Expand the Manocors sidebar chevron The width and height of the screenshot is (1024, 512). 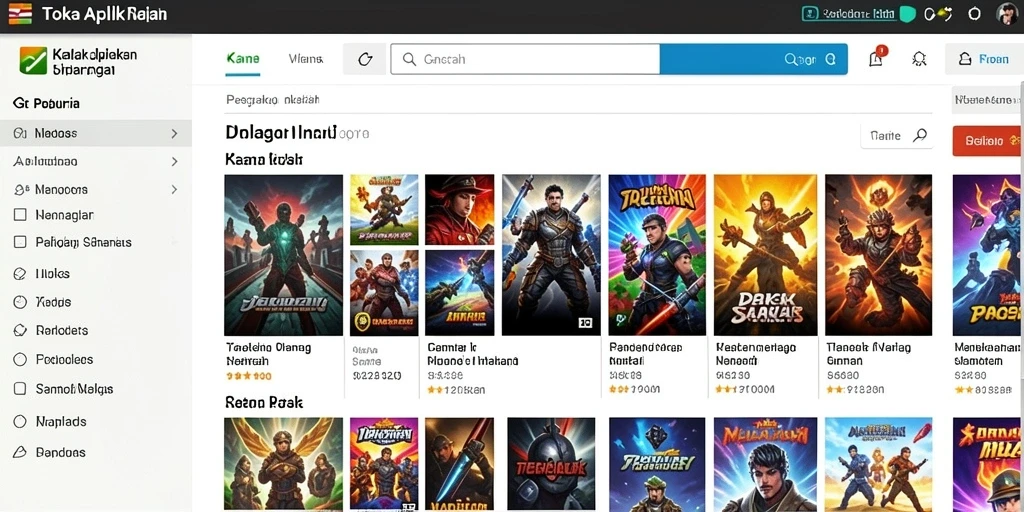pos(174,189)
